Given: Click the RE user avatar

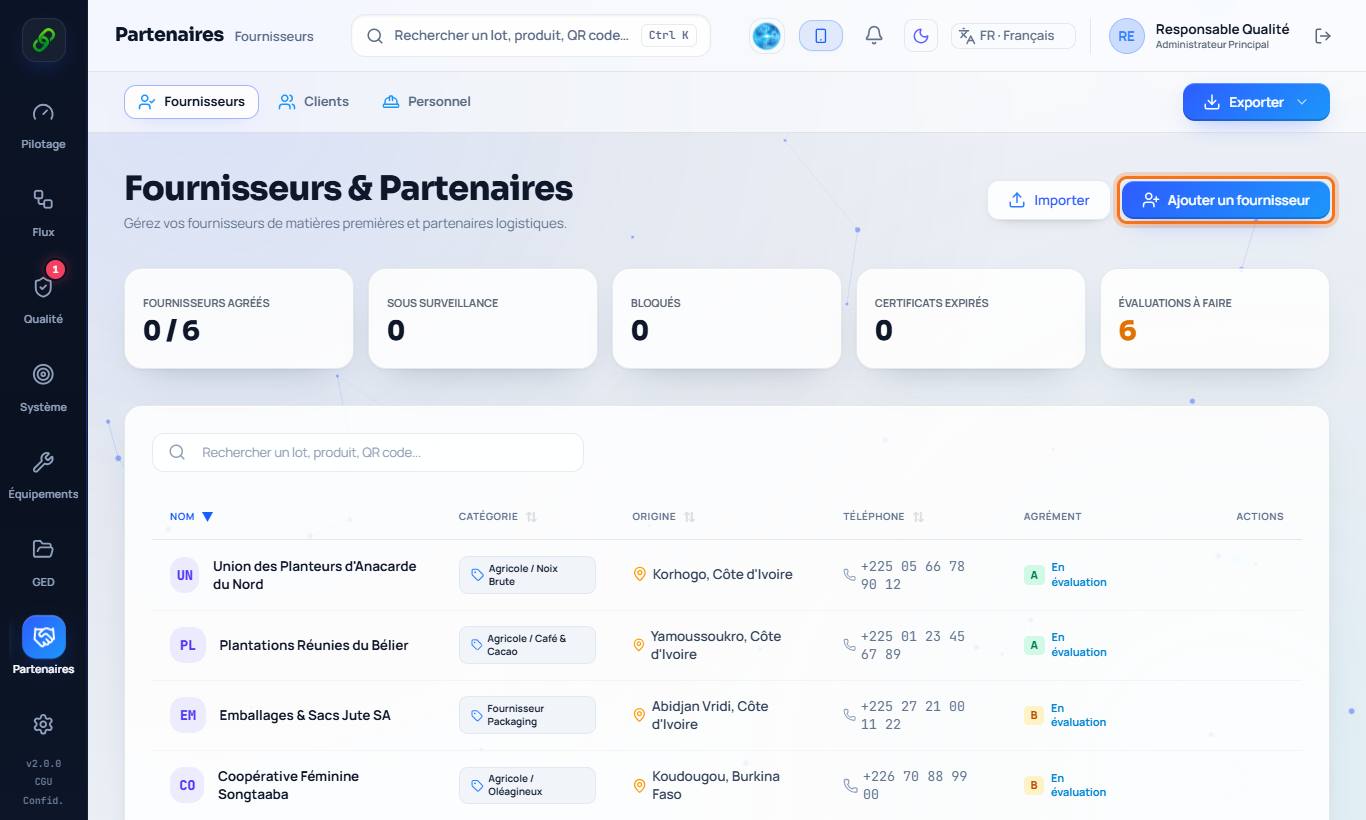Looking at the screenshot, I should point(1126,36).
